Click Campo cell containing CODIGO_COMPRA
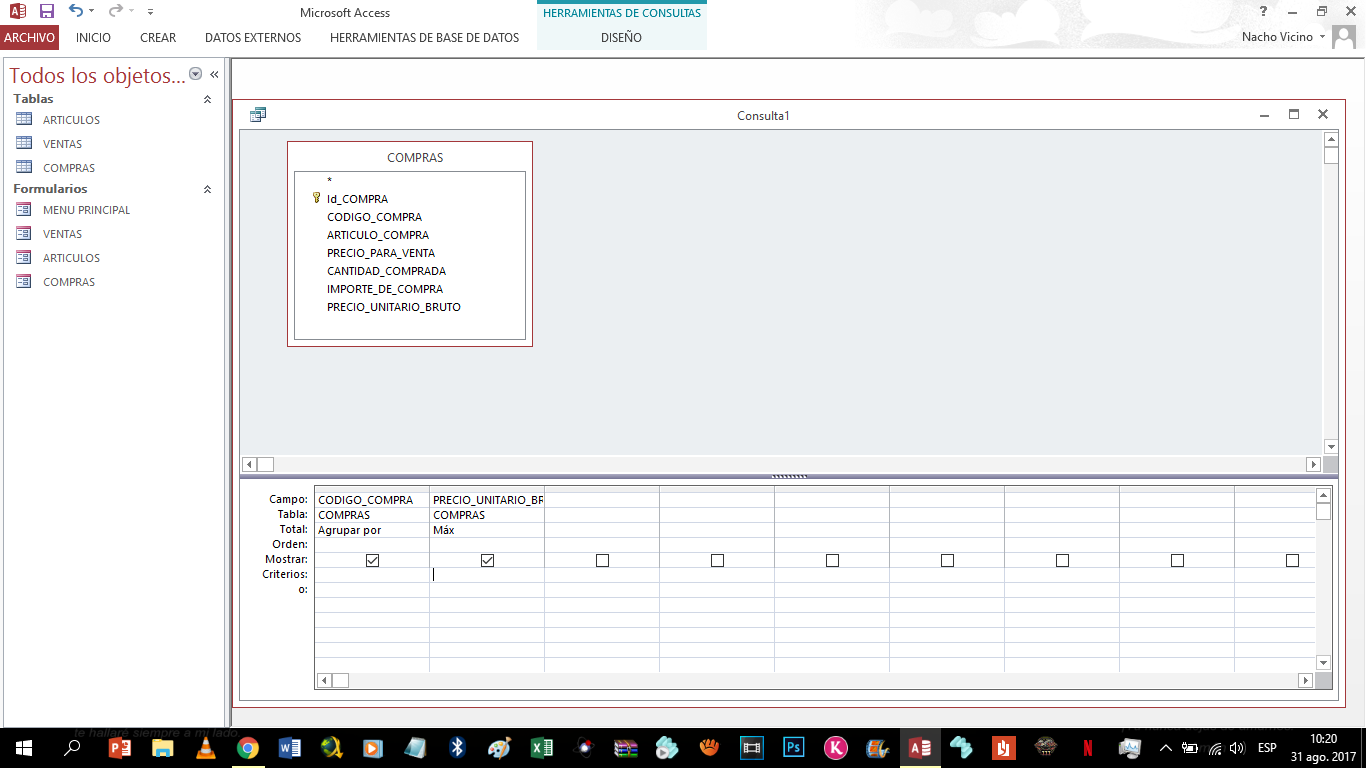1366x768 pixels. pos(372,500)
